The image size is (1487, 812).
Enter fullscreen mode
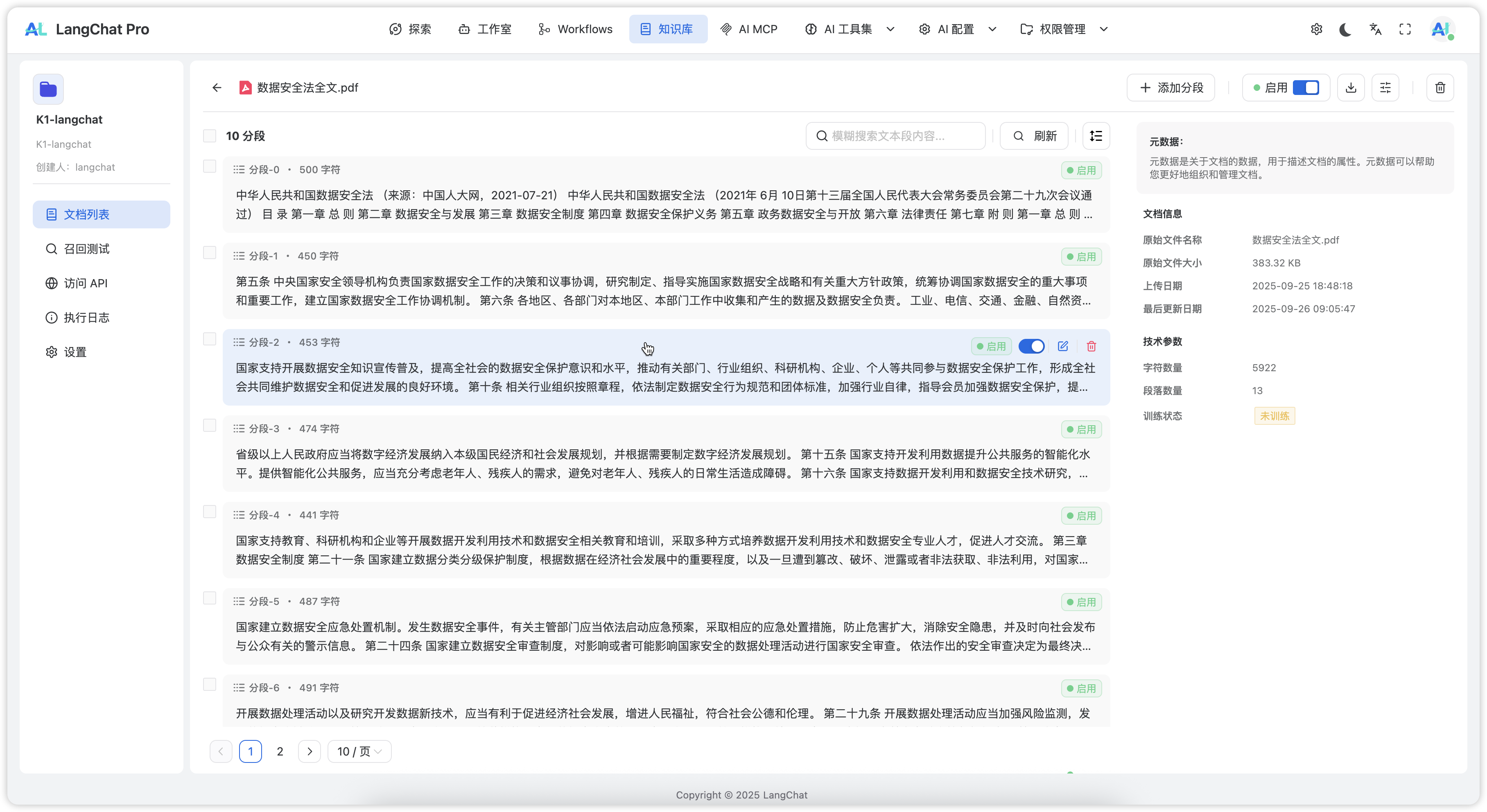coord(1405,29)
